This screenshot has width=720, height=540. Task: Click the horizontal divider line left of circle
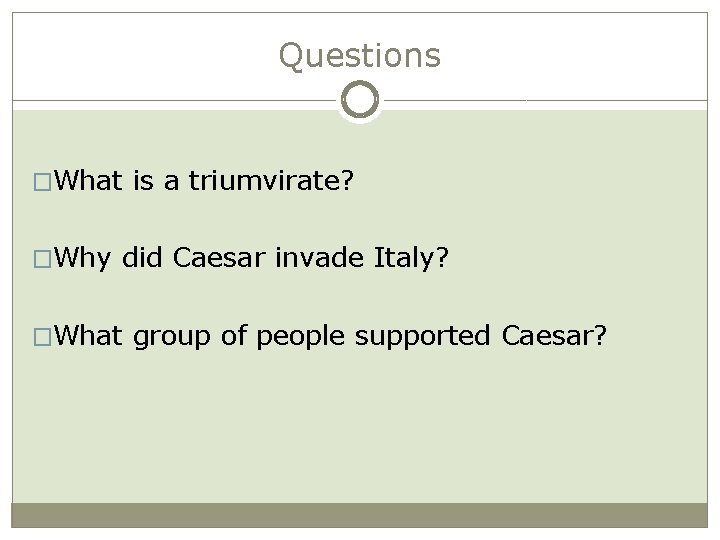point(174,100)
